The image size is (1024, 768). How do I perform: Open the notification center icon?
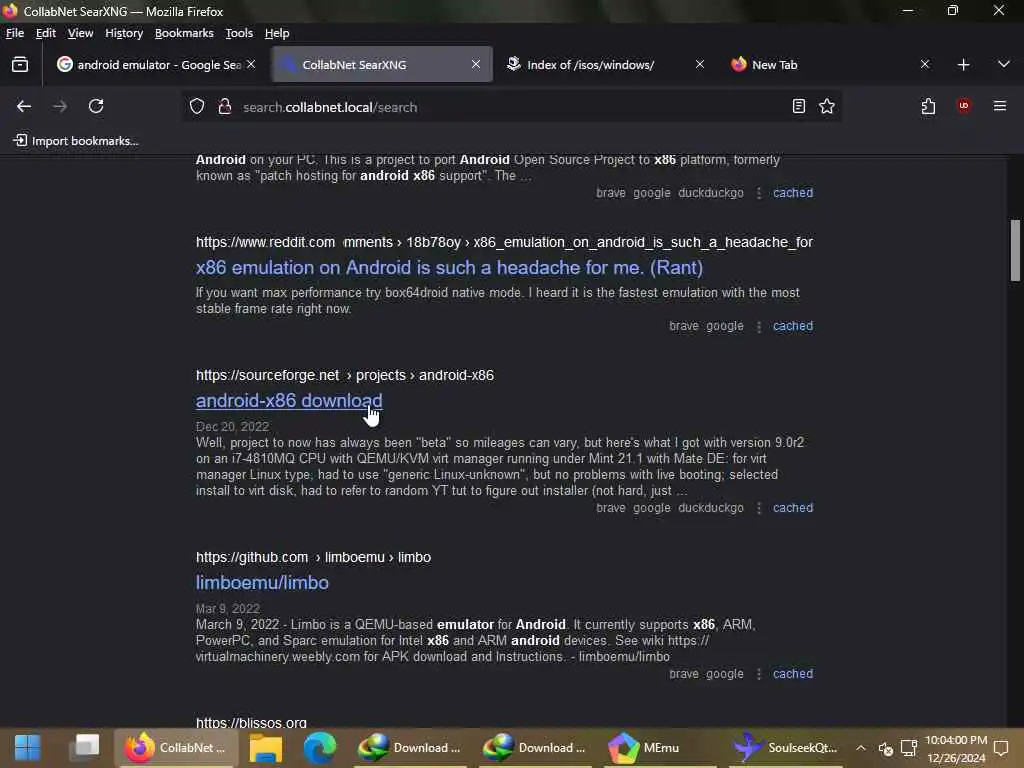click(x=1001, y=748)
